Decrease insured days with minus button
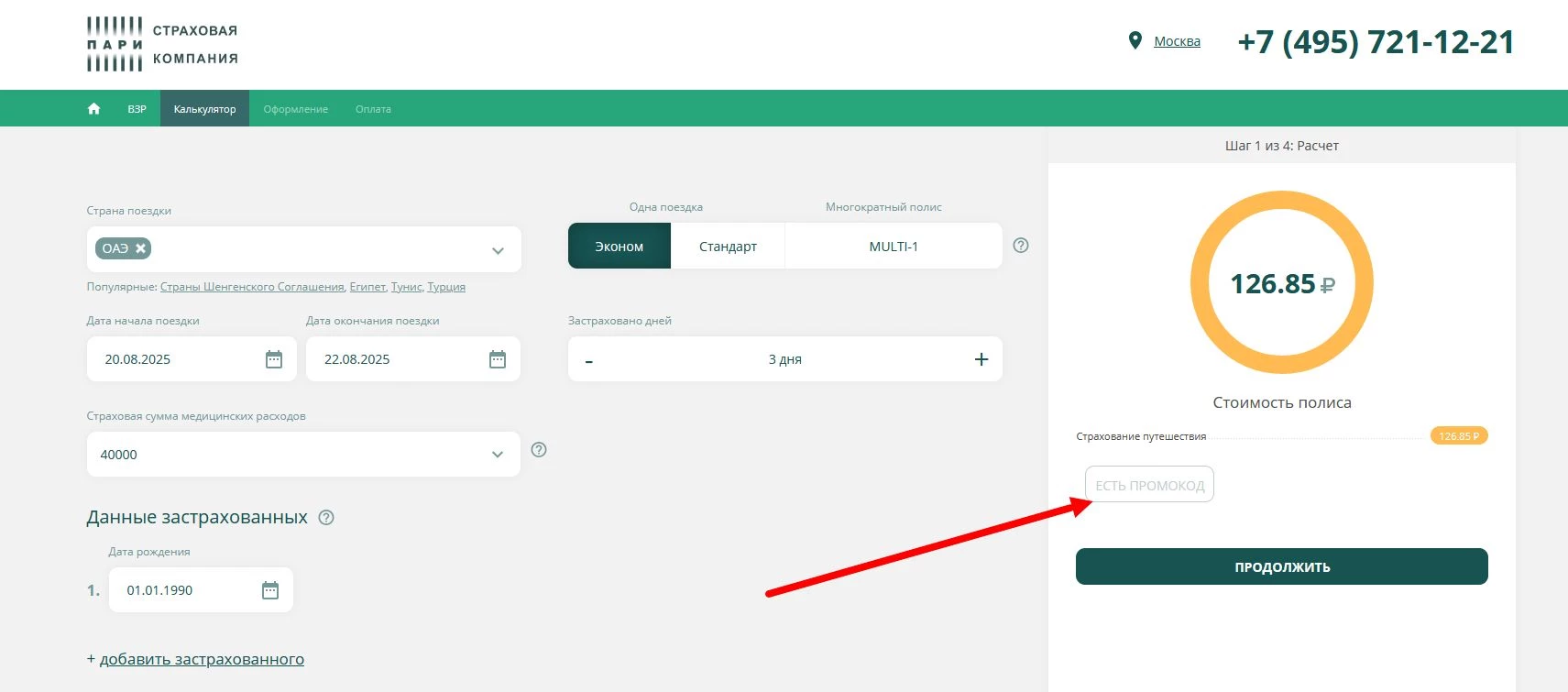The height and width of the screenshot is (692, 1568). (589, 360)
